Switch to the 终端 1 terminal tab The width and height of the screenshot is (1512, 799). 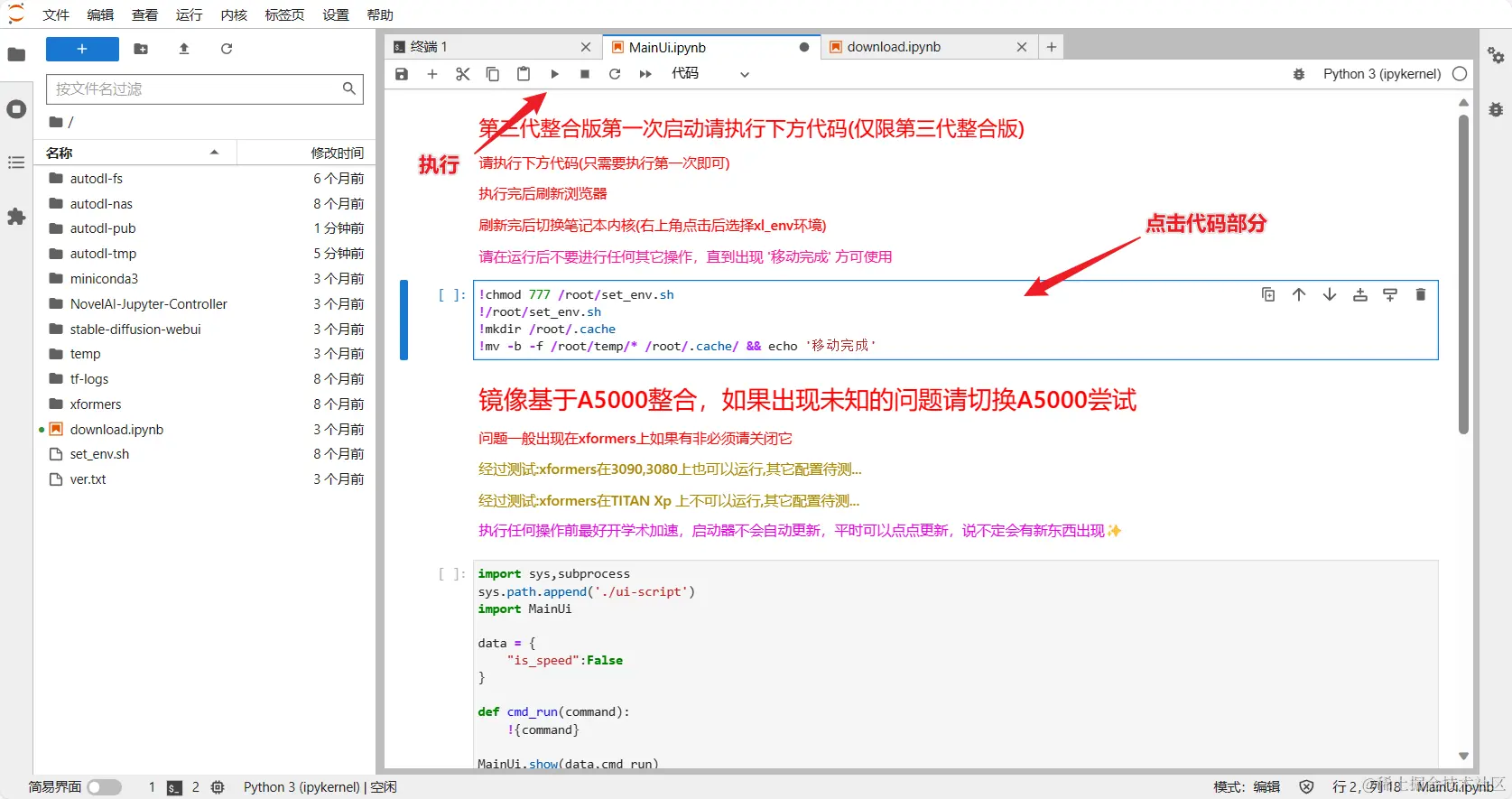[492, 47]
